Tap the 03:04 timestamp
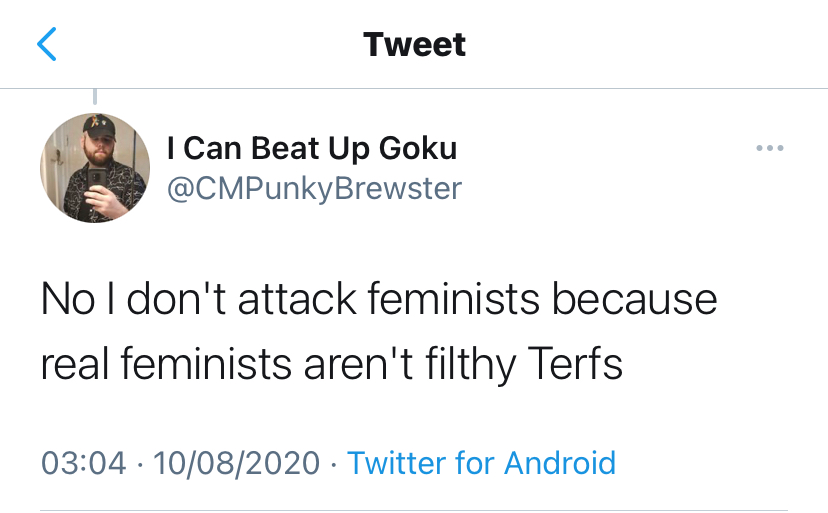828x513 pixels. click(84, 463)
